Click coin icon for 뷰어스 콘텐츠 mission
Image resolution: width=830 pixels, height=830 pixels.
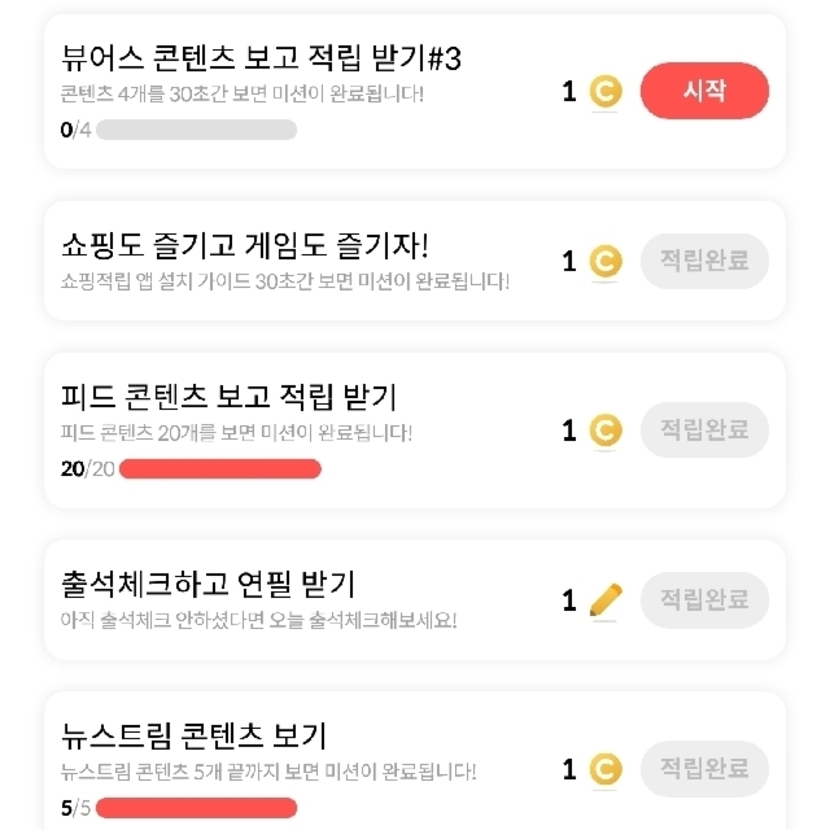pos(604,92)
